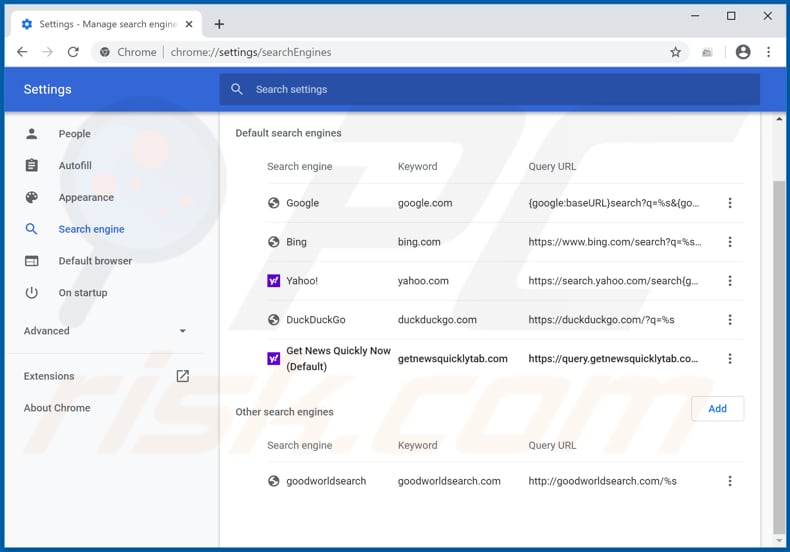Screen dimensions: 790x552
Task: Click the Settings header title
Action: (x=47, y=89)
